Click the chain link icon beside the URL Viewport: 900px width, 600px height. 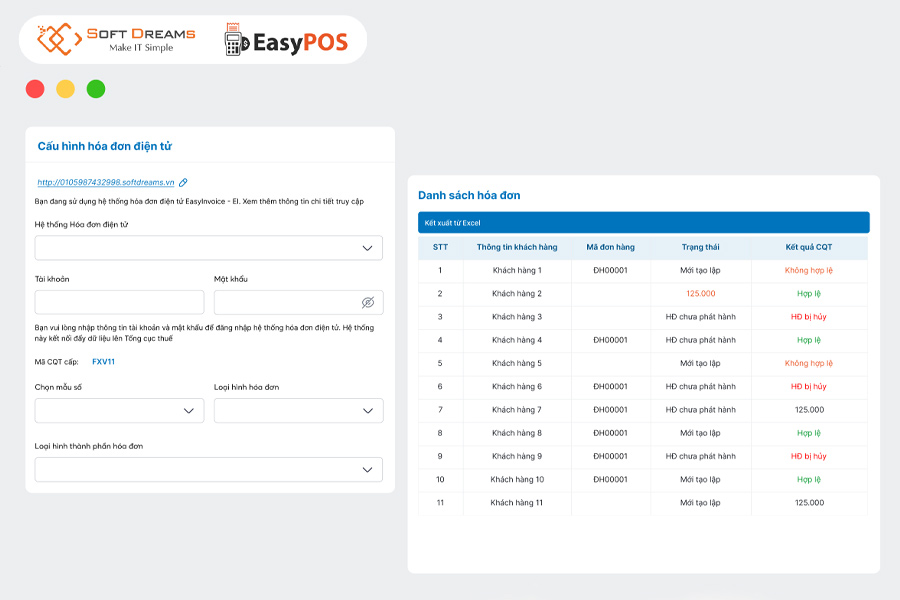click(x=183, y=183)
